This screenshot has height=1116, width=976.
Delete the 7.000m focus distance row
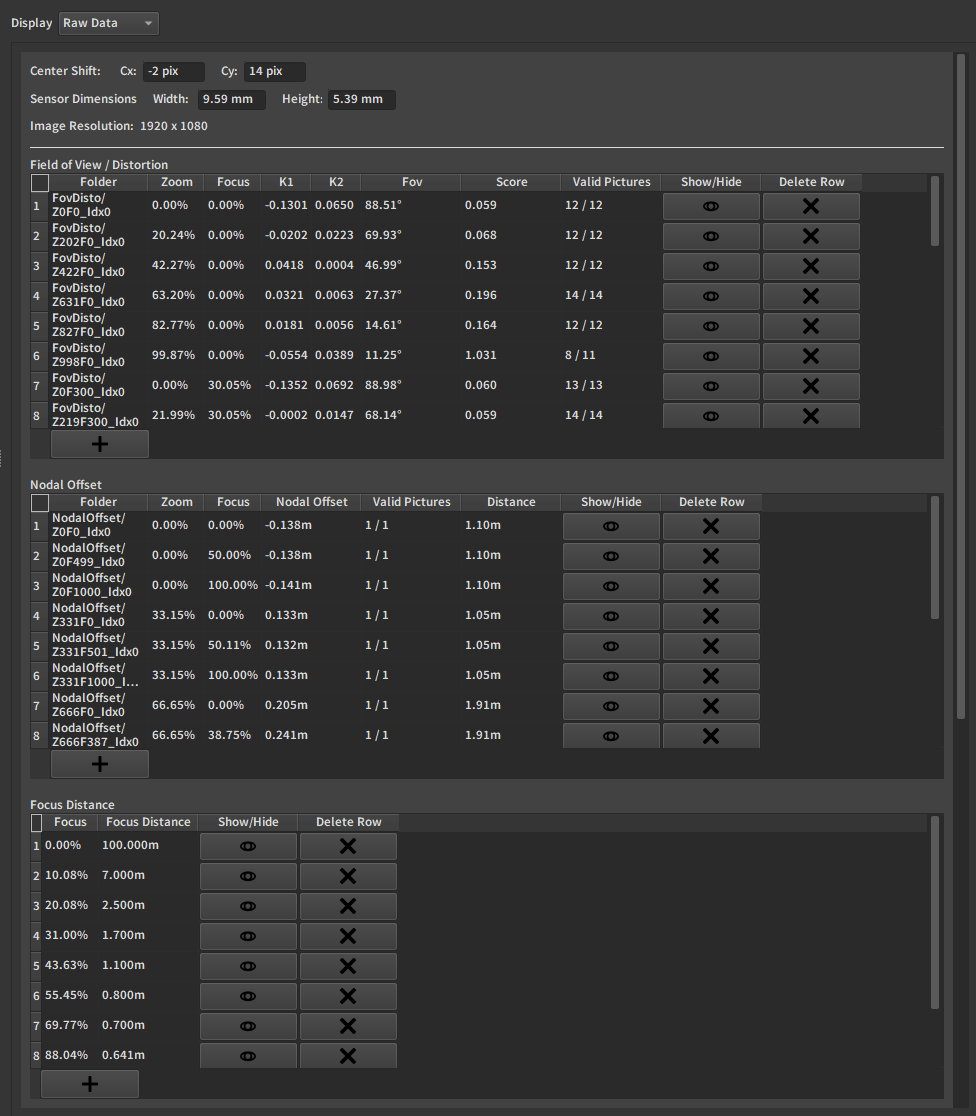[348, 876]
